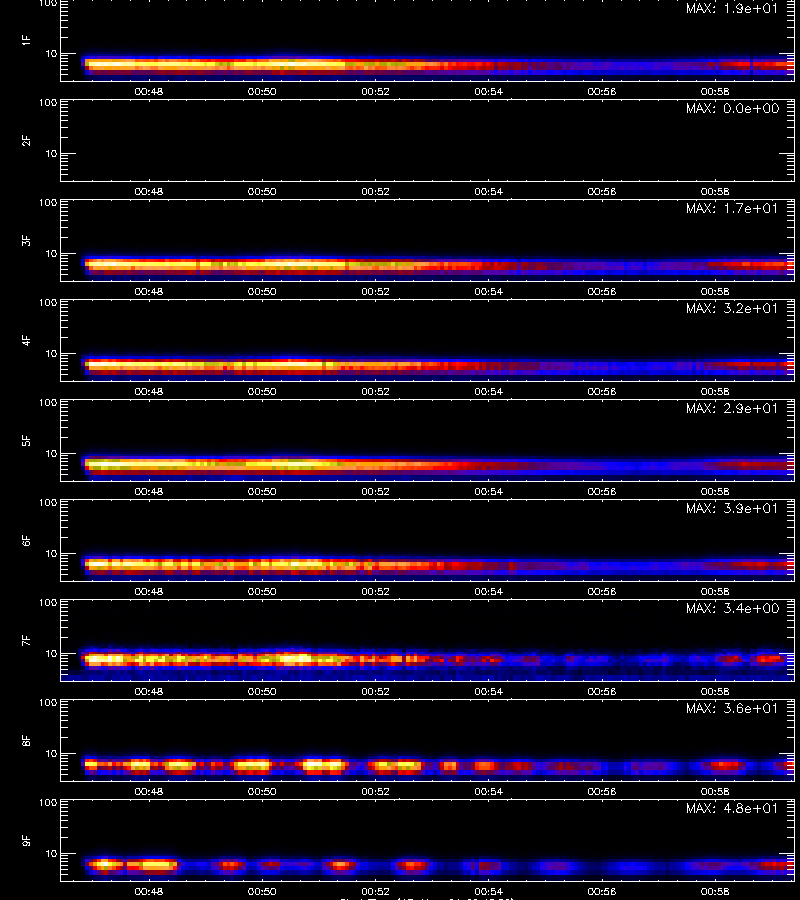
Task: Select '00:56' tick under the 5F panel
Action: pyautogui.click(x=601, y=491)
